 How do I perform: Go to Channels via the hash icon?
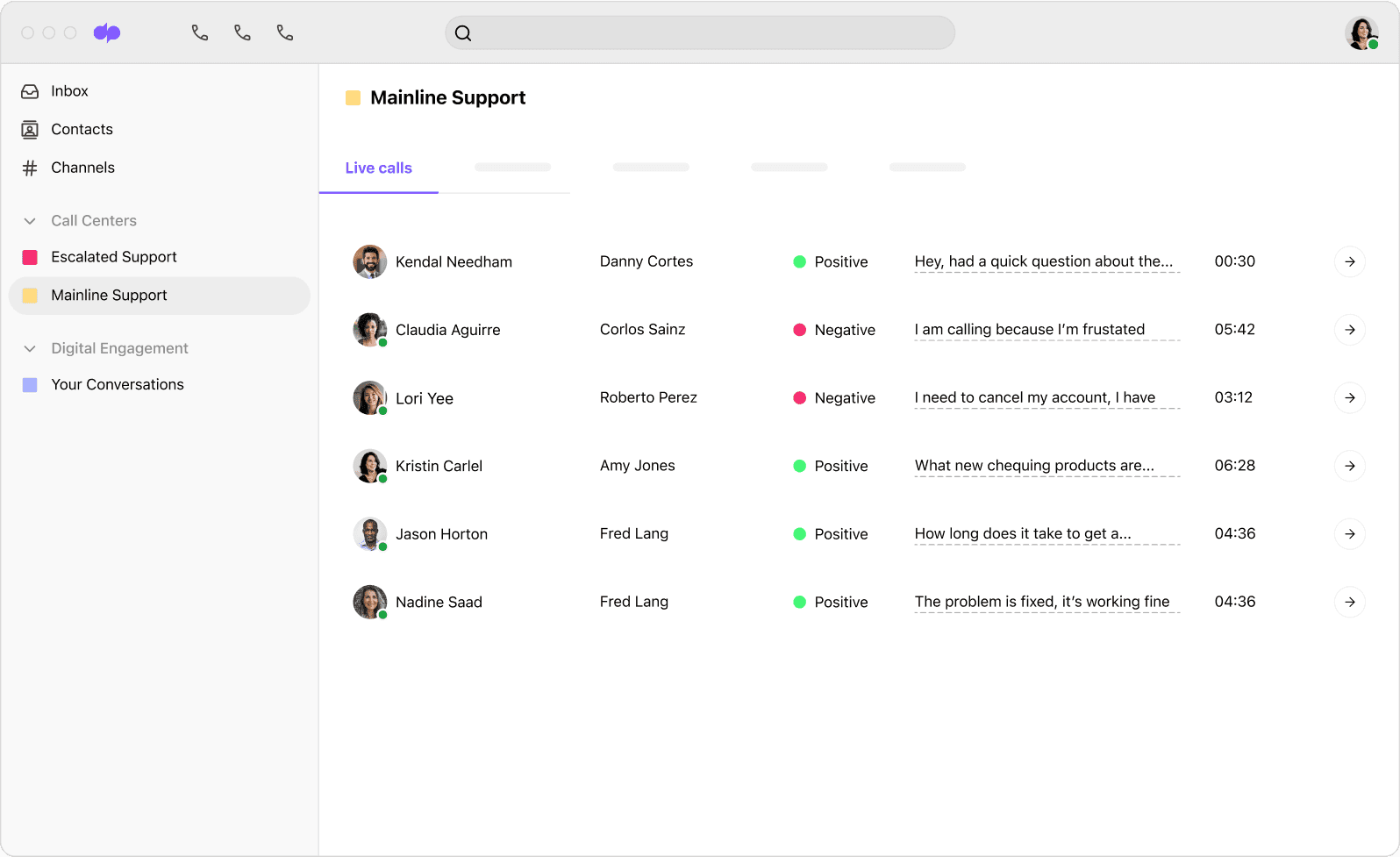[x=30, y=168]
